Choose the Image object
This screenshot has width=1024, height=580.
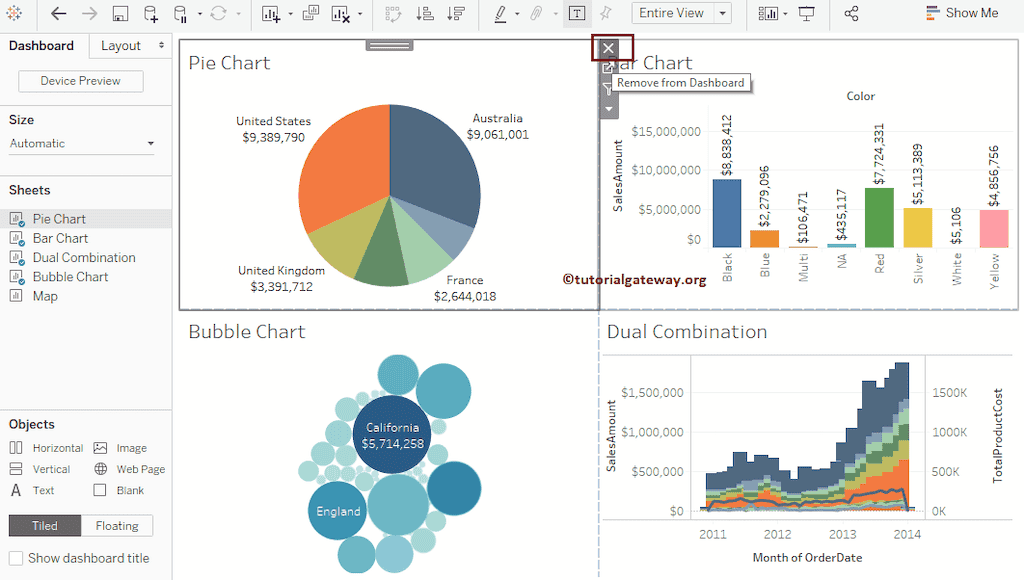click(x=120, y=448)
